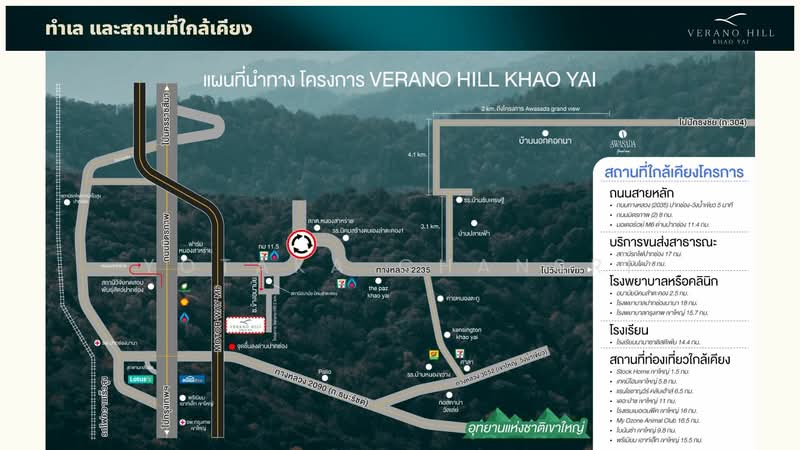Click the Stock Home เขาใหญ่ 1.5 กม. list item

click(653, 371)
